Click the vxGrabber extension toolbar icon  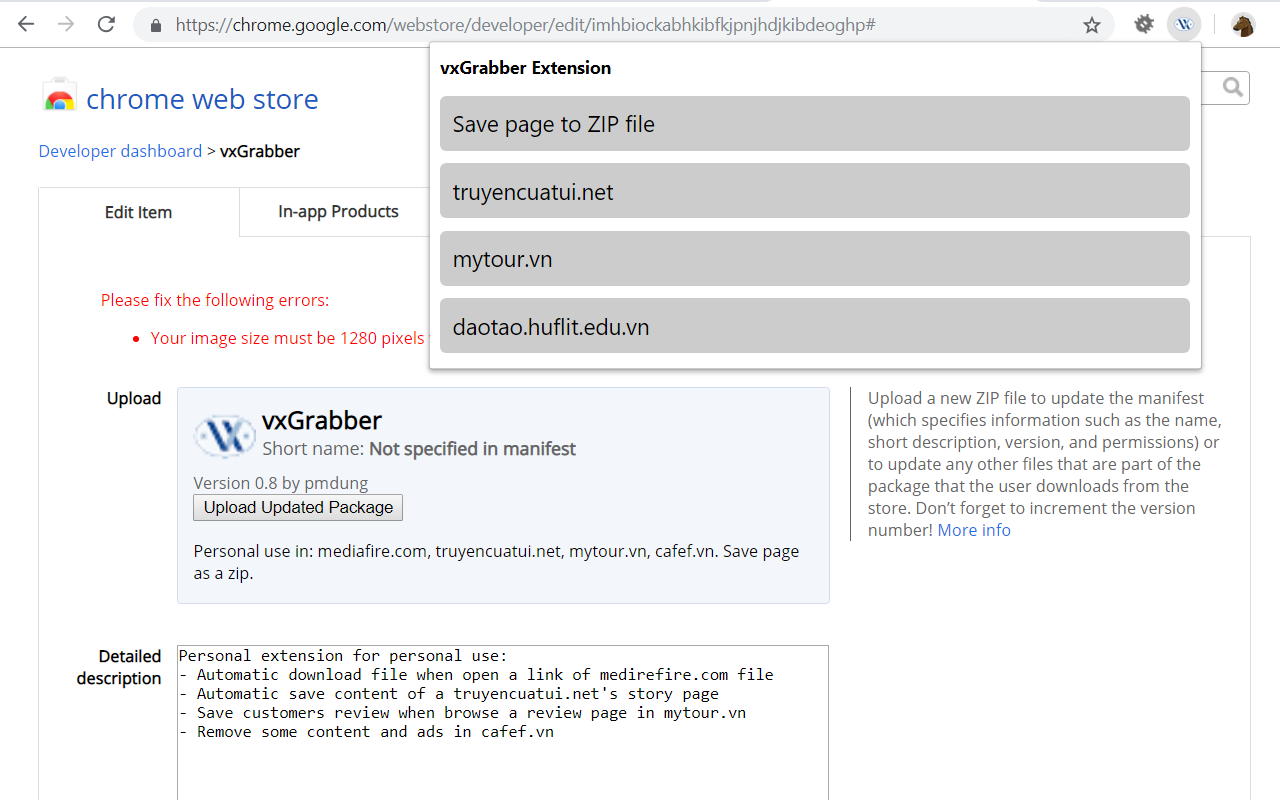pyautogui.click(x=1184, y=25)
